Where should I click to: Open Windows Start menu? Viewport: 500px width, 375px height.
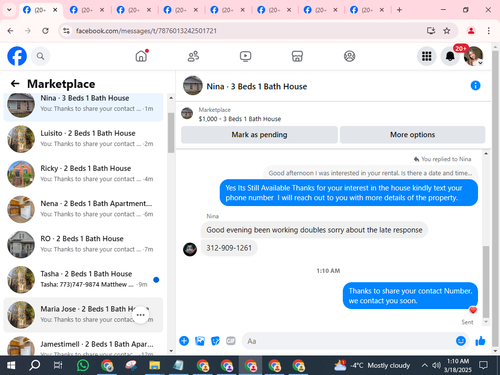tap(11, 365)
